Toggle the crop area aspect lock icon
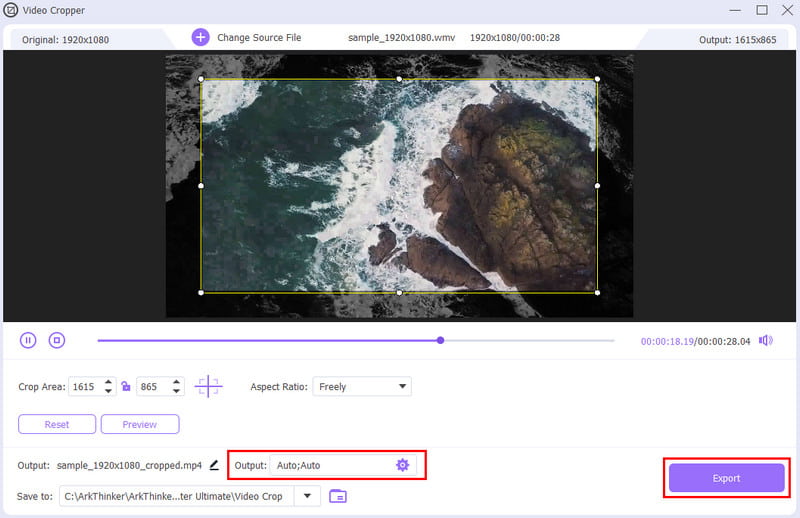 coord(126,386)
